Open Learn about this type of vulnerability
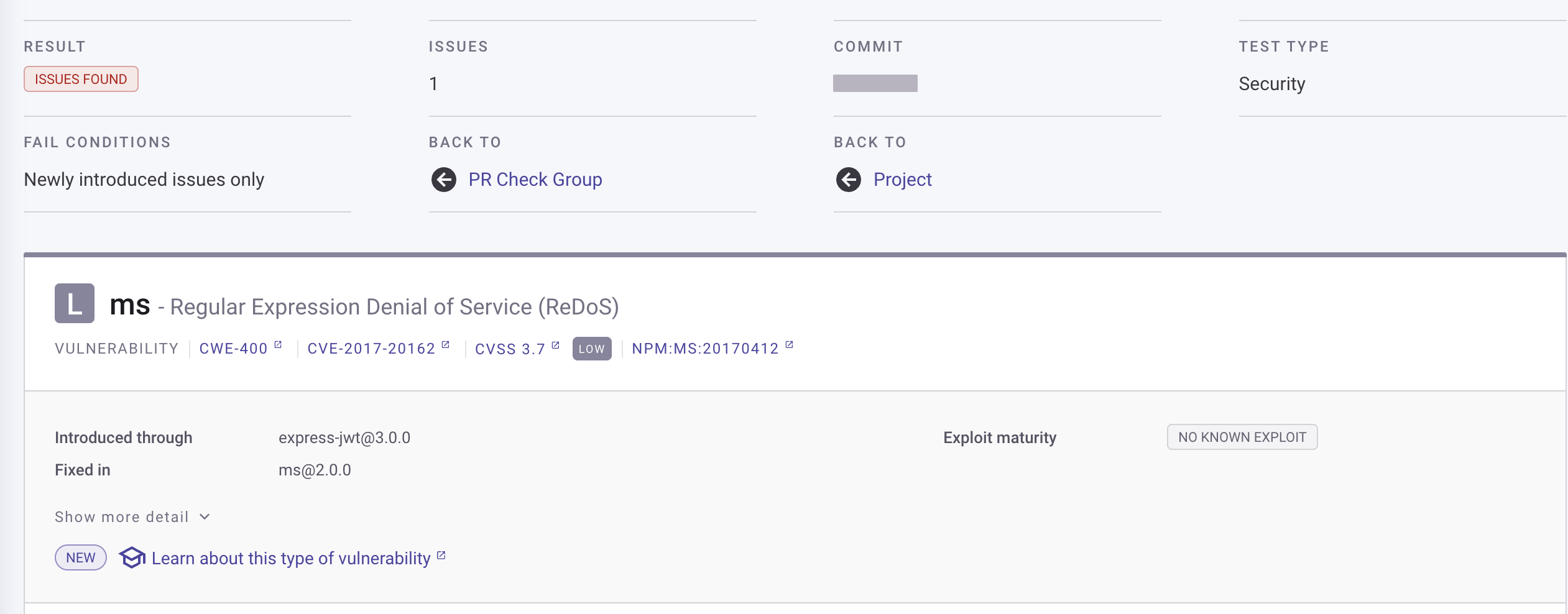Viewport: 1568px width, 614px height. (291, 558)
